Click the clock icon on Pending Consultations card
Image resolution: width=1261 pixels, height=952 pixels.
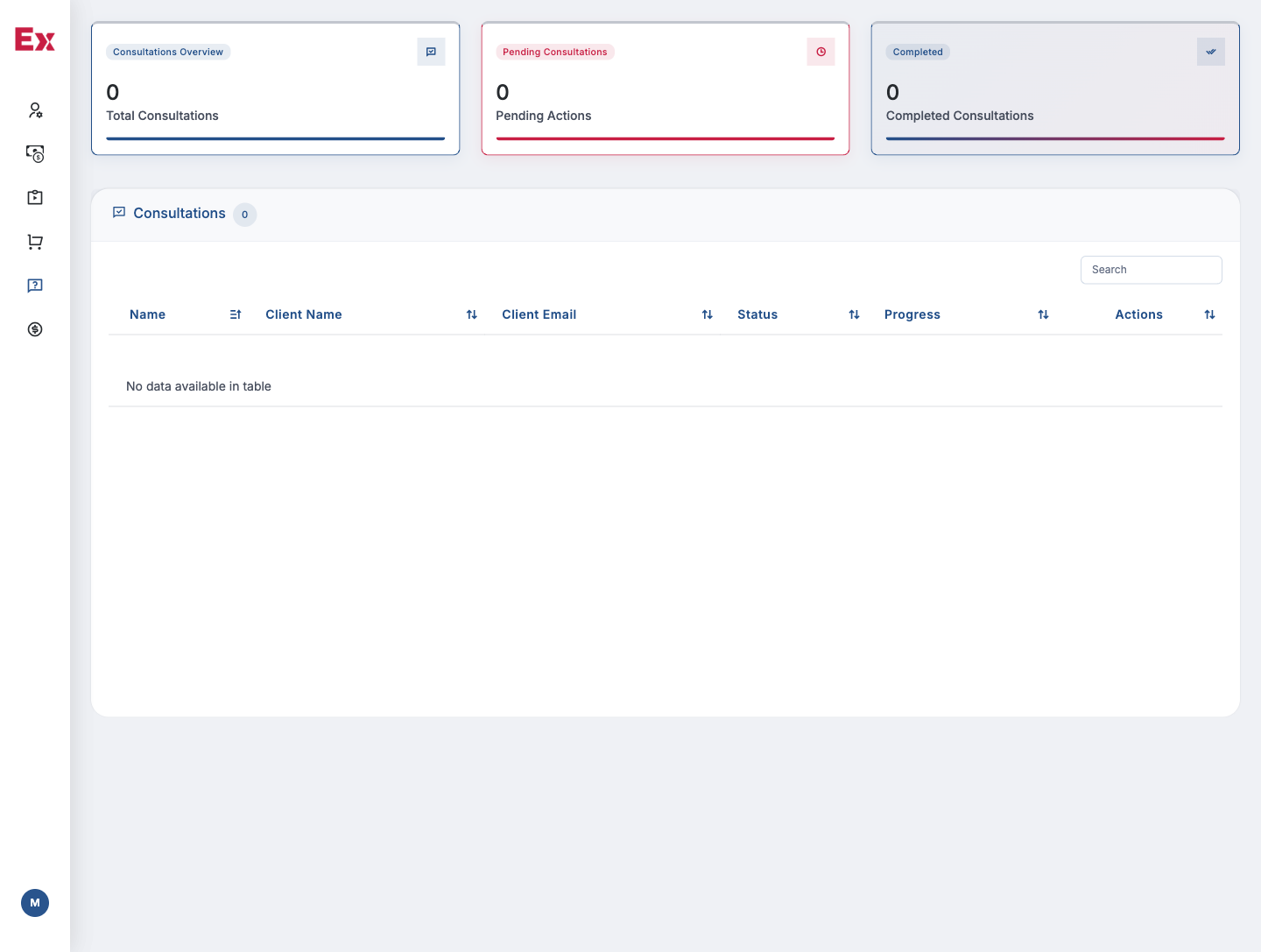coord(821,52)
